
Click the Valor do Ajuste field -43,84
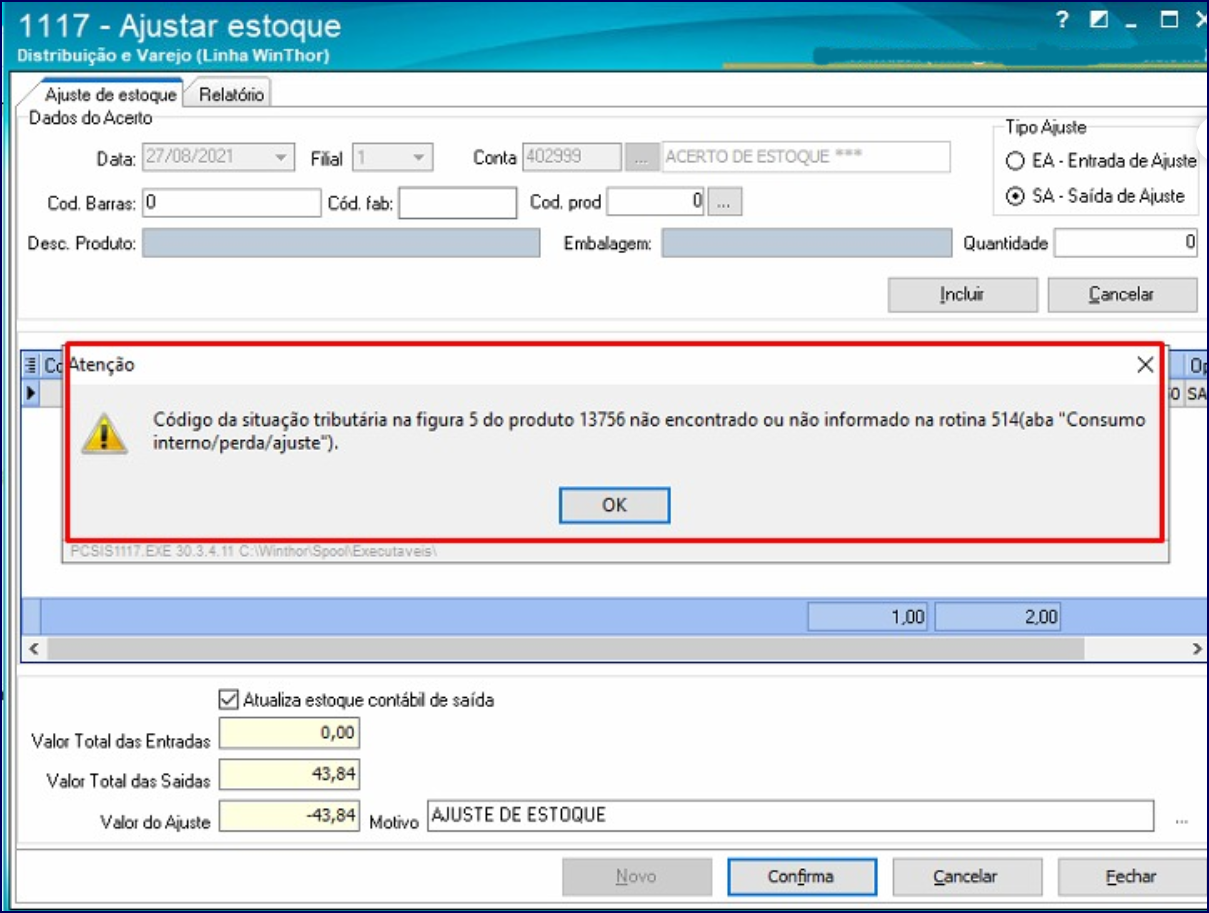click(x=288, y=817)
